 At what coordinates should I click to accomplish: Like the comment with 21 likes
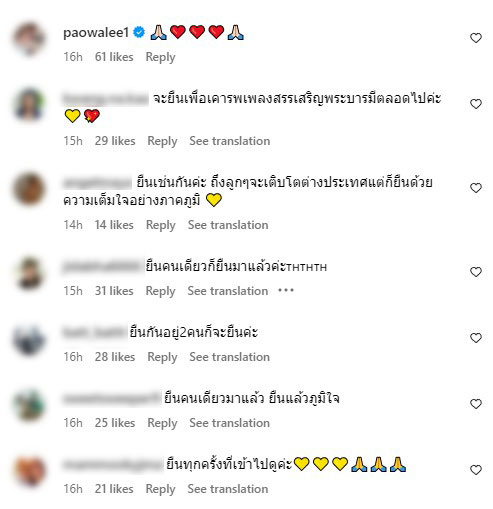[476, 470]
